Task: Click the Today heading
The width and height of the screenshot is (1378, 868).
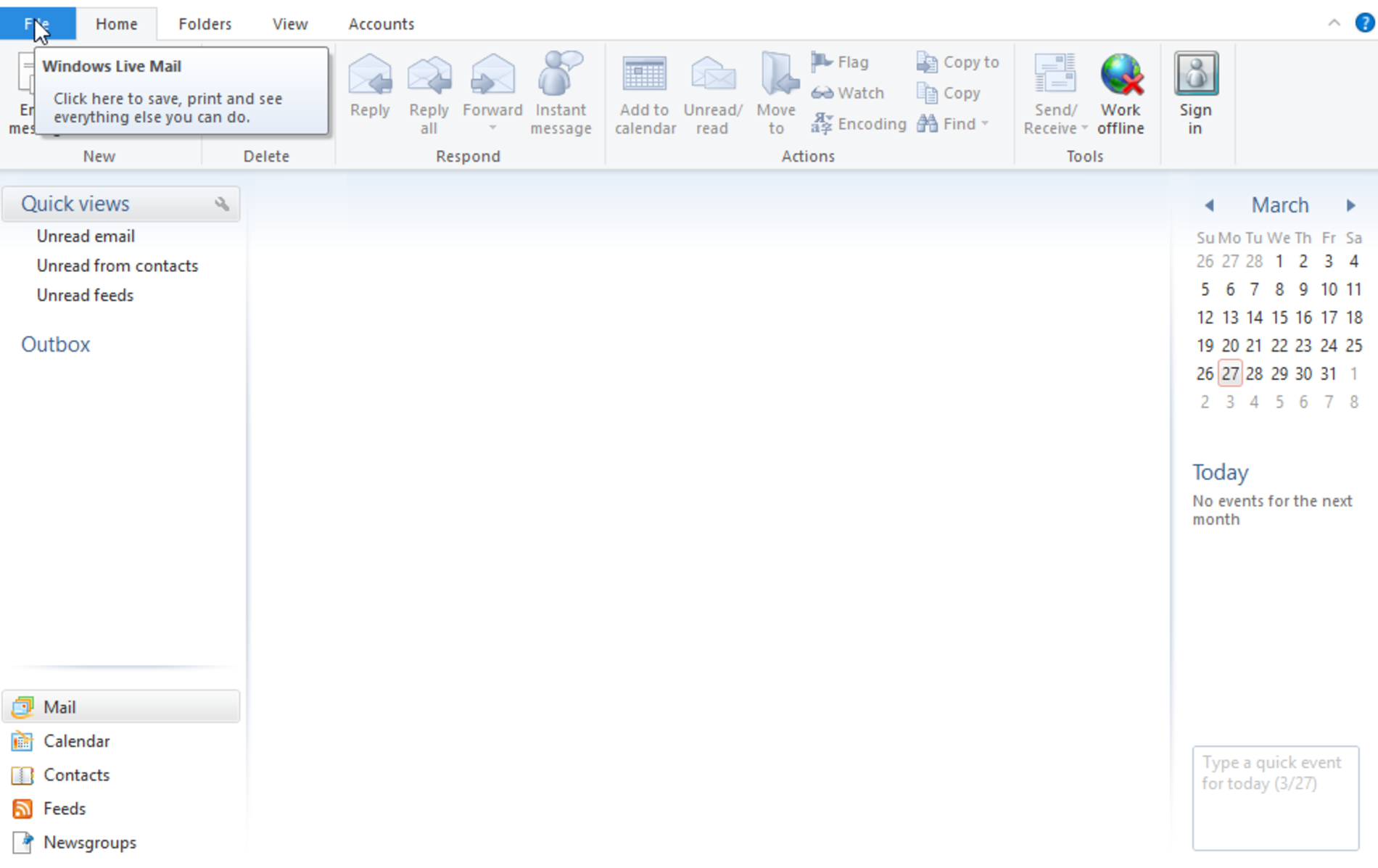Action: click(1221, 473)
